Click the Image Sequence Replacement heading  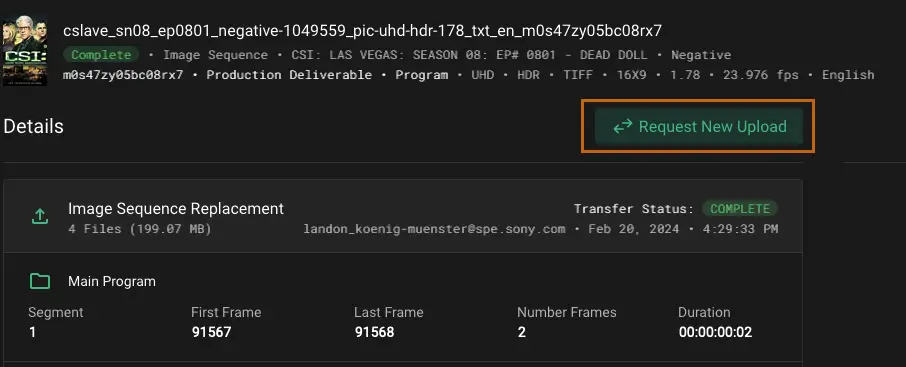pyautogui.click(x=176, y=209)
